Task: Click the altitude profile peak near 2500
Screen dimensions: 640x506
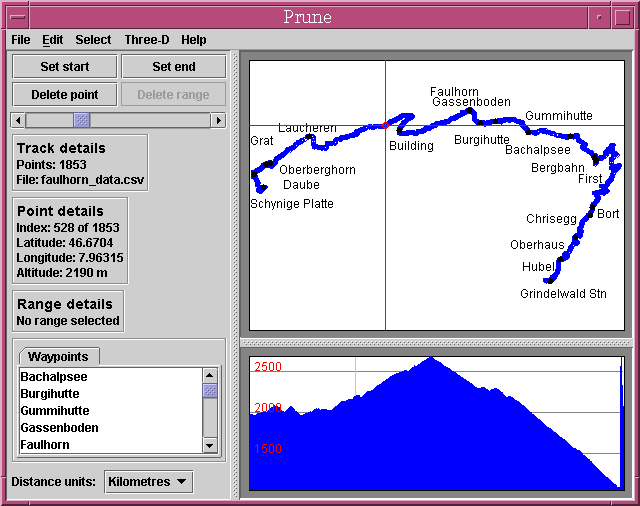Action: pyautogui.click(x=431, y=358)
